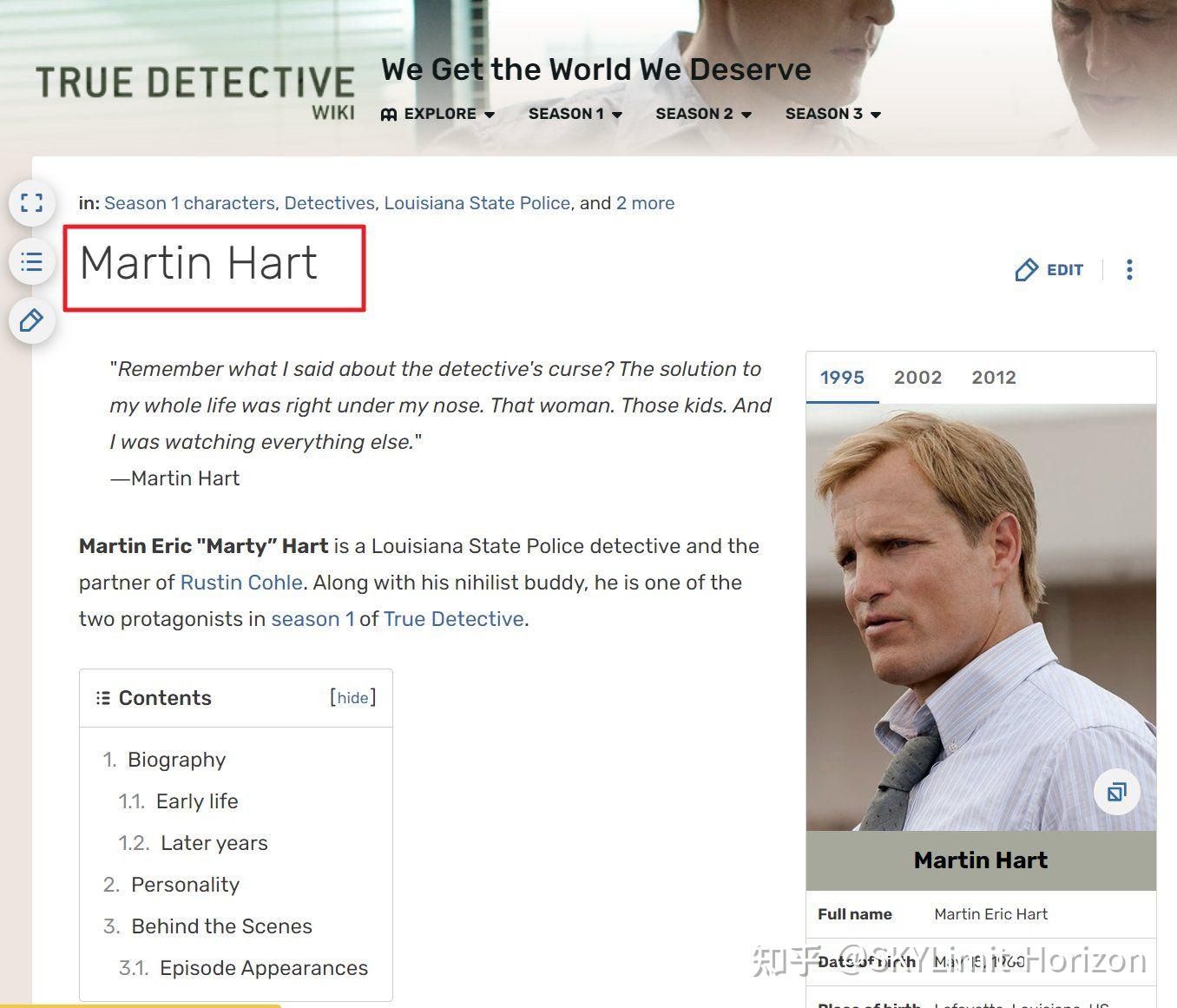Click the EDIT button beside the page title

click(1049, 270)
